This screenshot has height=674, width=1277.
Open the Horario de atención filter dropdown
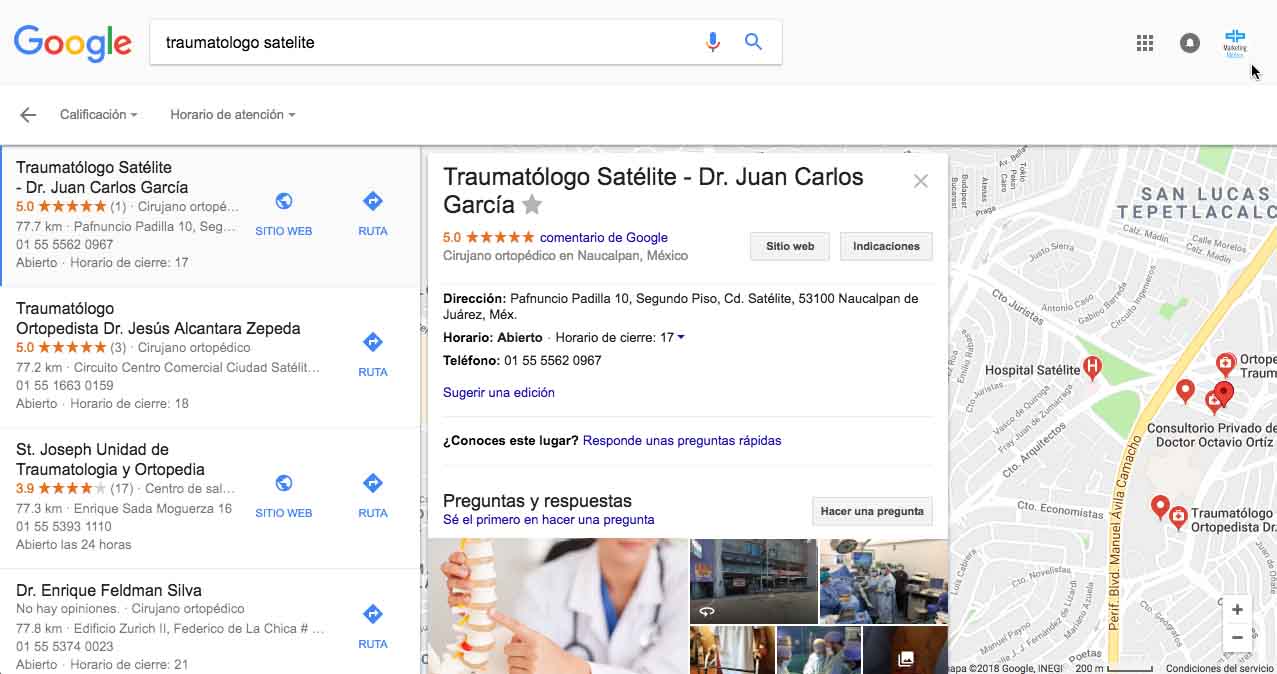(232, 115)
